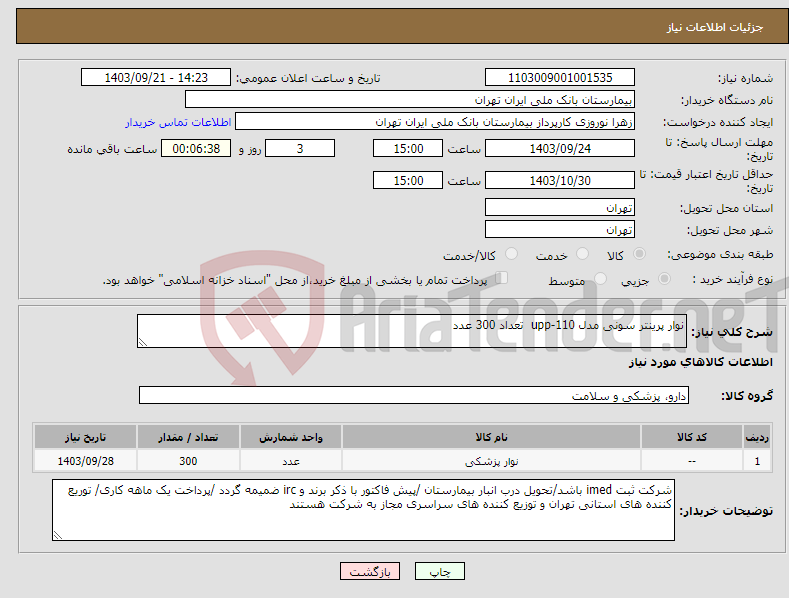This screenshot has height=598, width=789.
Task: Click the need number field 1103009001001535
Action: 560,78
